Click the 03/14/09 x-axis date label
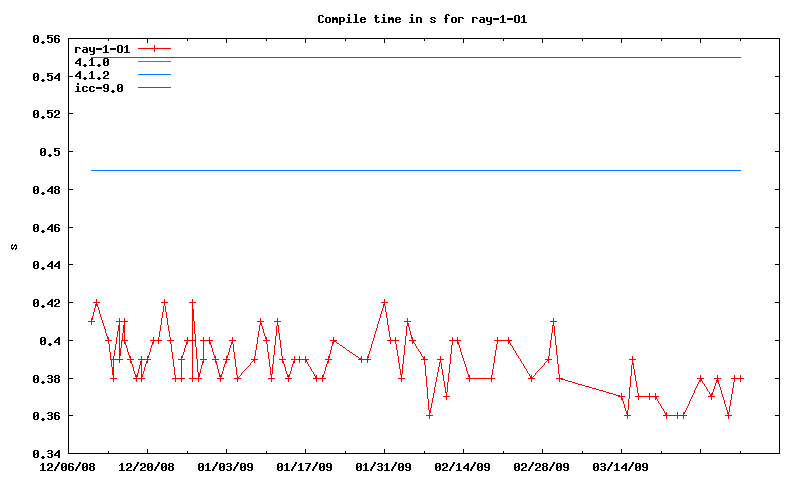 click(621, 467)
